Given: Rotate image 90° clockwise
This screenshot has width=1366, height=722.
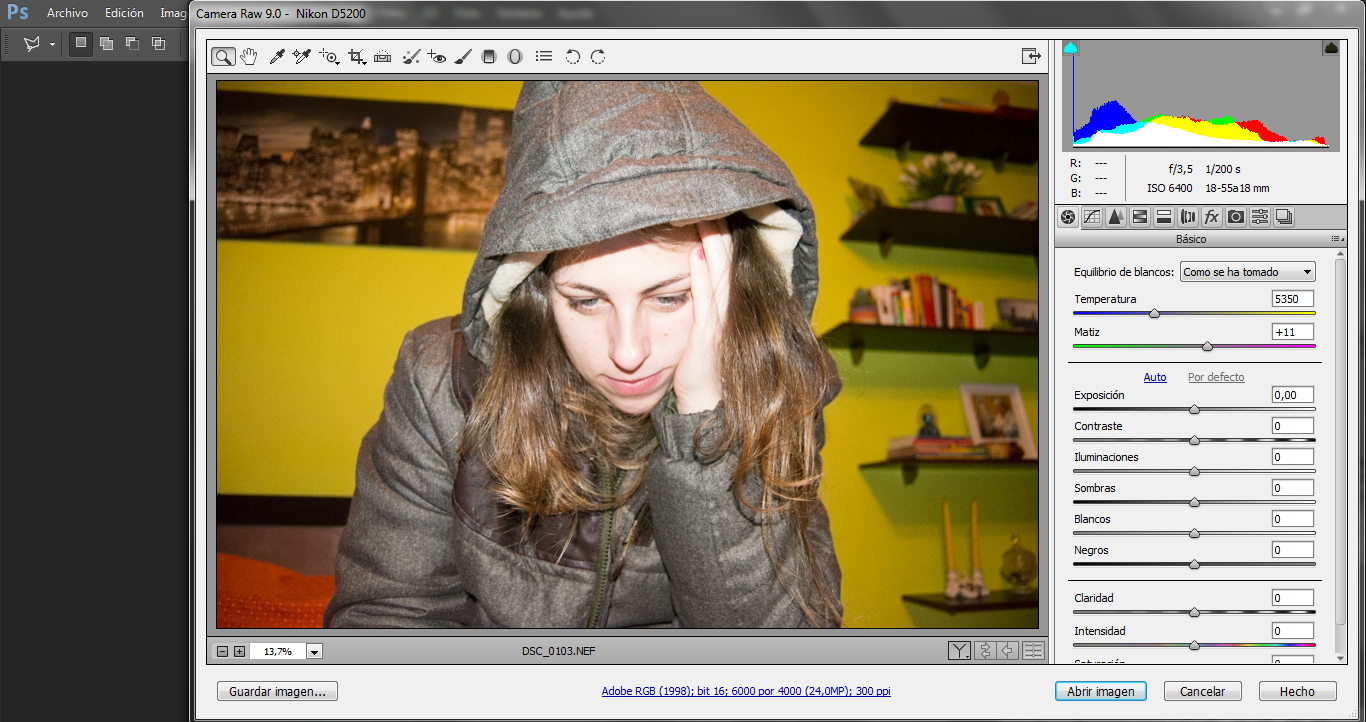Looking at the screenshot, I should pyautogui.click(x=598, y=57).
